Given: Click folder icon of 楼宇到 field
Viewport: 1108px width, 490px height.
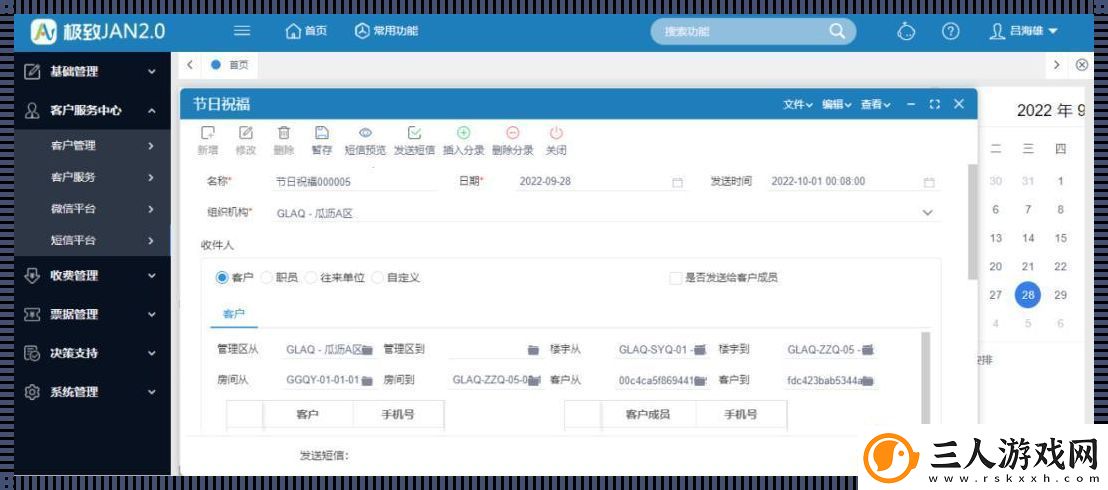Looking at the screenshot, I should (868, 350).
